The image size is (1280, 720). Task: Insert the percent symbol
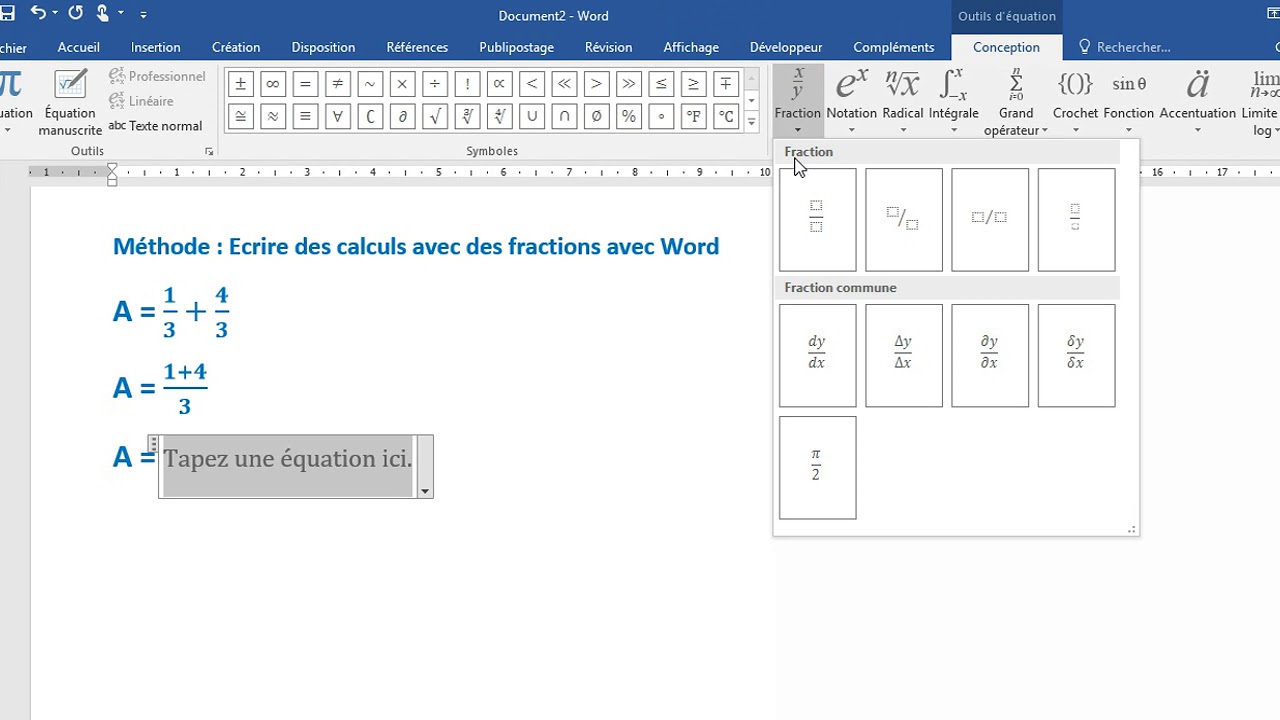point(629,117)
